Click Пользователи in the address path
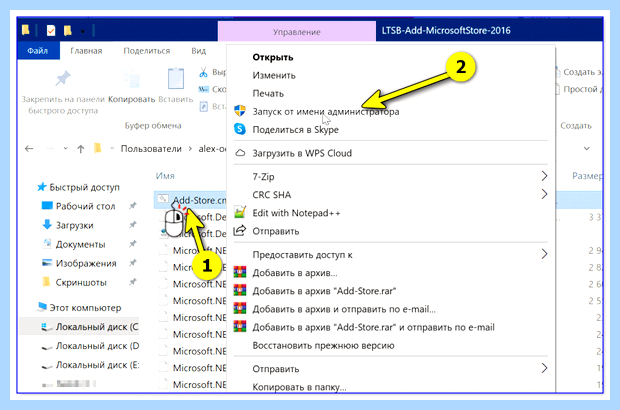 [151, 149]
